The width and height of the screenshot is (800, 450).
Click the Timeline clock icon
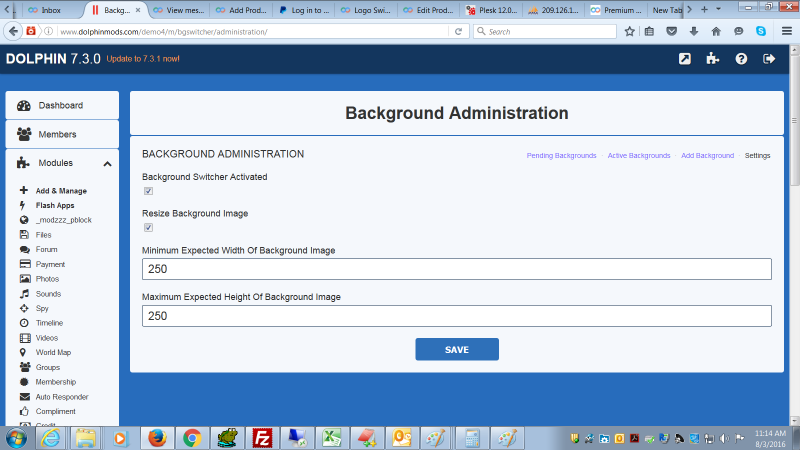24,323
